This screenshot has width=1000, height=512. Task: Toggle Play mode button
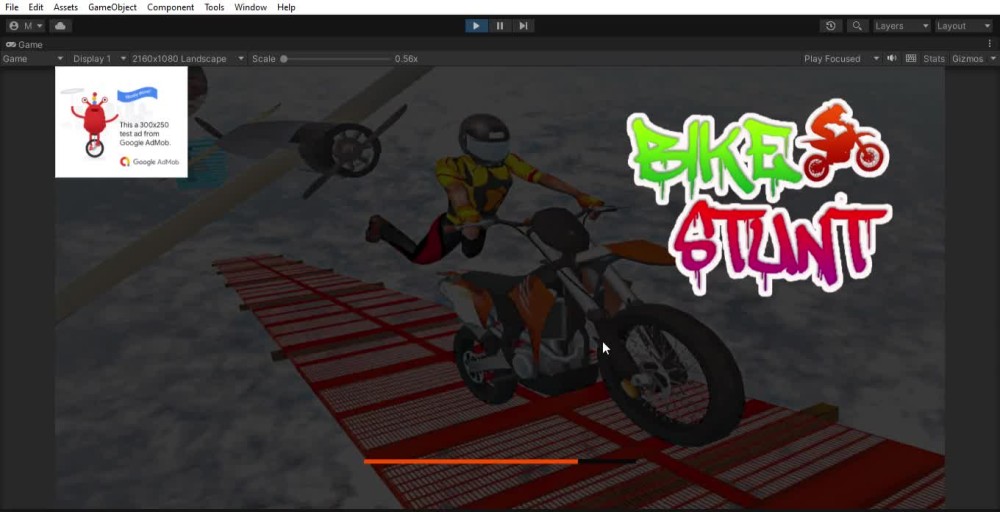click(x=476, y=26)
